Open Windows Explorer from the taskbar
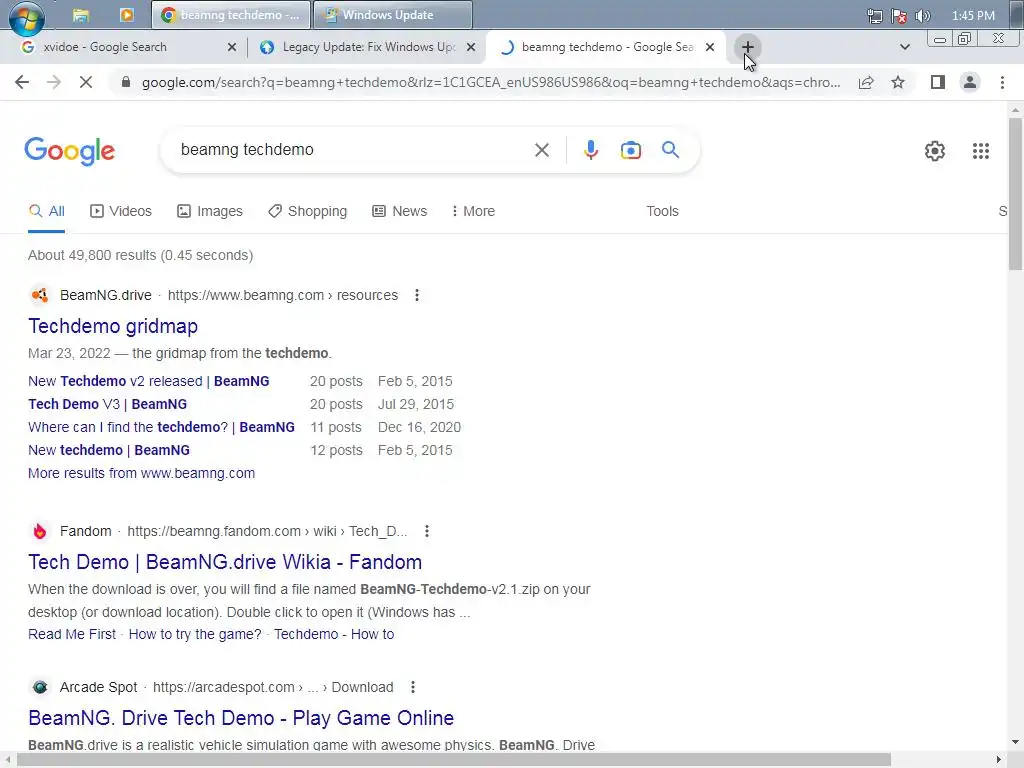The height and width of the screenshot is (768, 1024). (81, 15)
